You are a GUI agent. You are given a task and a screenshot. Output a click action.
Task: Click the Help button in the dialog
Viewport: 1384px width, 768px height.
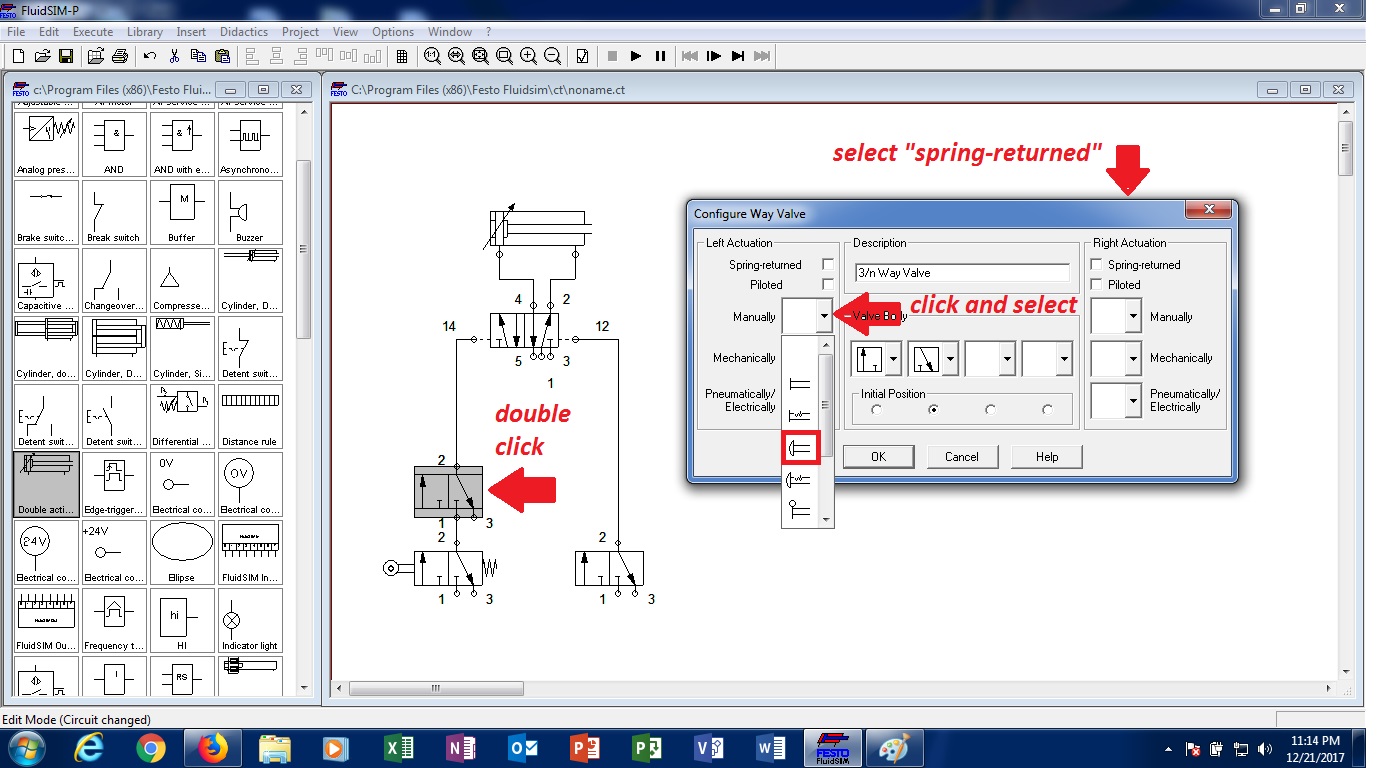click(1046, 457)
